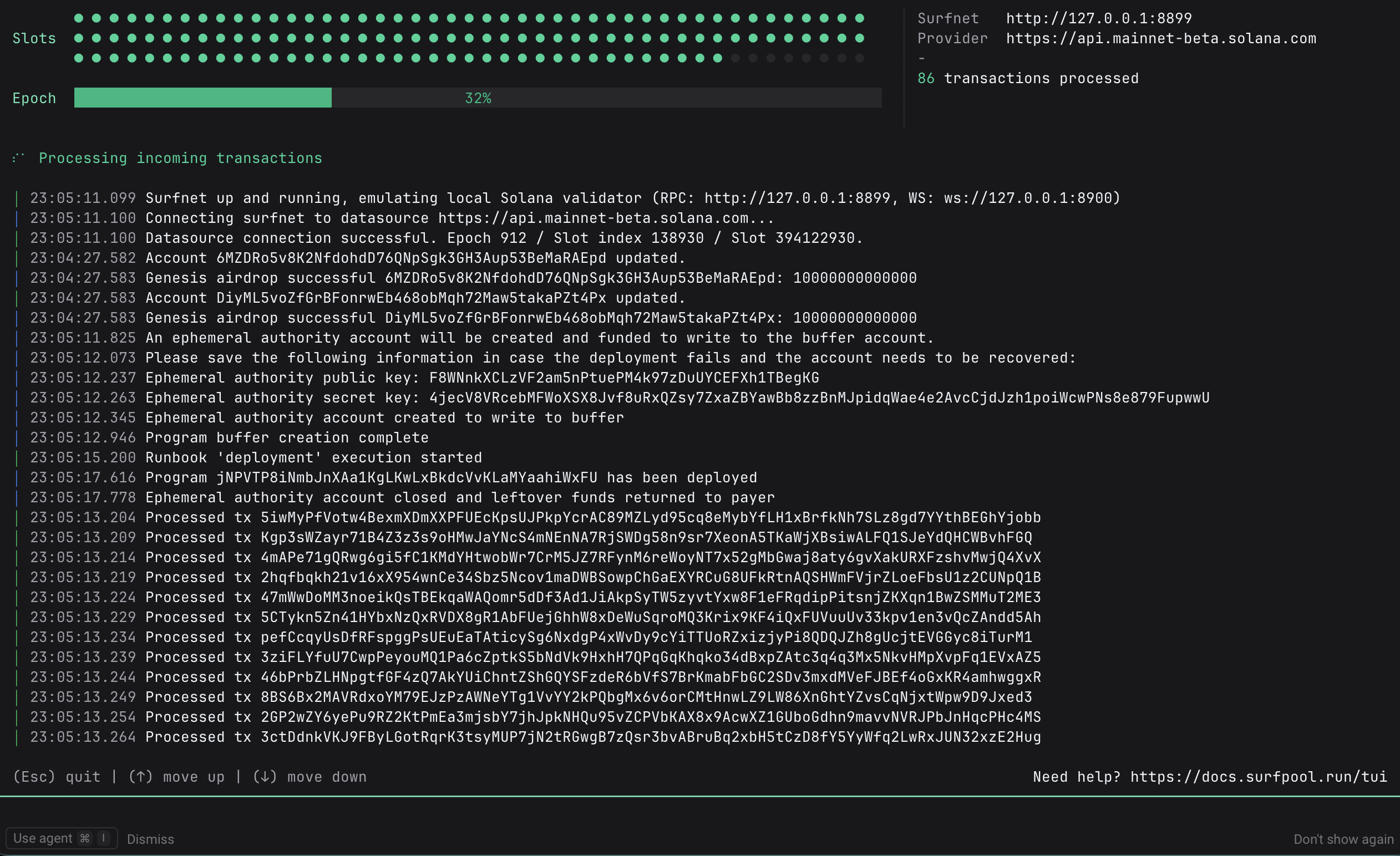Select the 'Program buffer creation complete' log line

286,437
